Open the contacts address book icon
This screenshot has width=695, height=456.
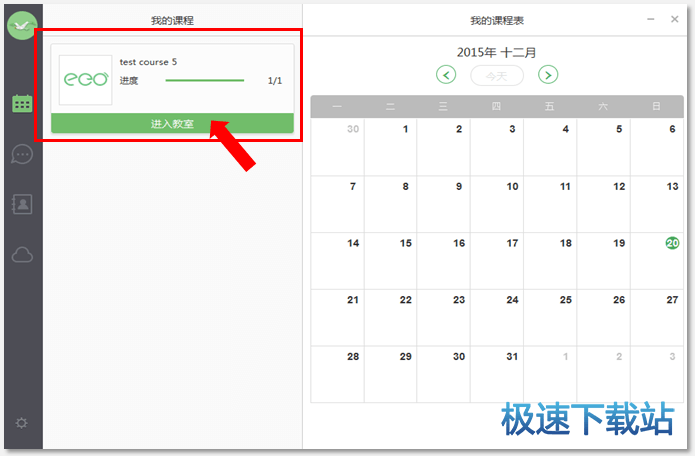pyautogui.click(x=22, y=204)
